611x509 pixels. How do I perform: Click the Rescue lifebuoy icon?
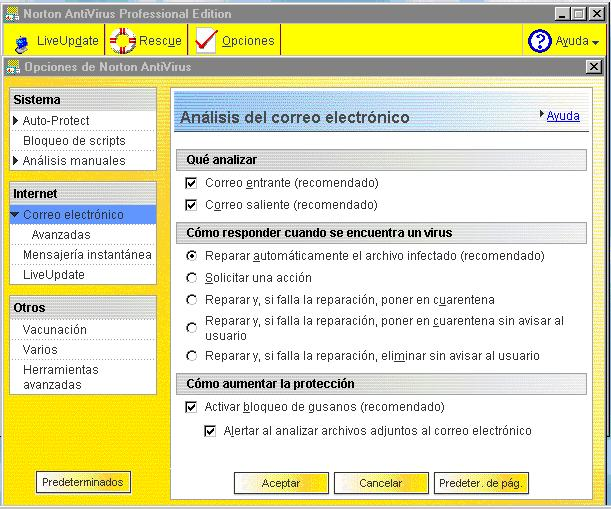[x=122, y=41]
